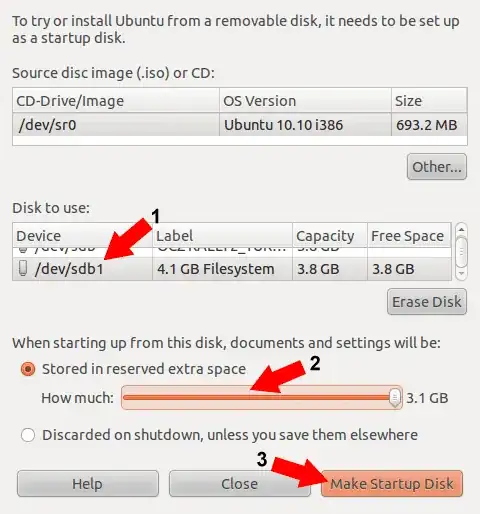Click the How much slider handle

[395, 398]
